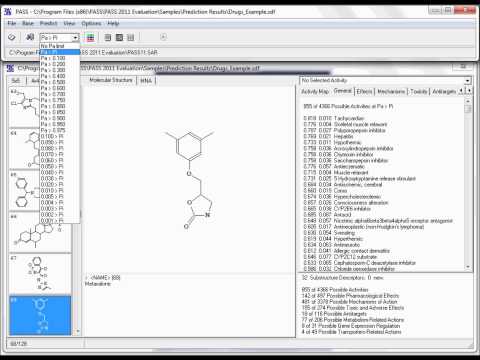The width and height of the screenshot is (480, 360).
Task: Pick 'Pa > 0.500' from the list
Action: pos(60,82)
